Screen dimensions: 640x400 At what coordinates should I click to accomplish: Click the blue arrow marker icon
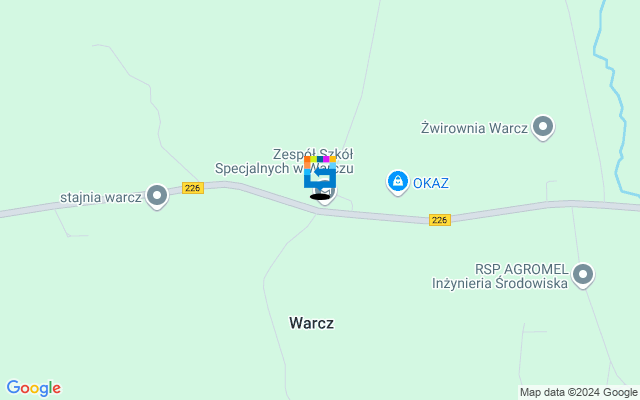[x=320, y=176]
